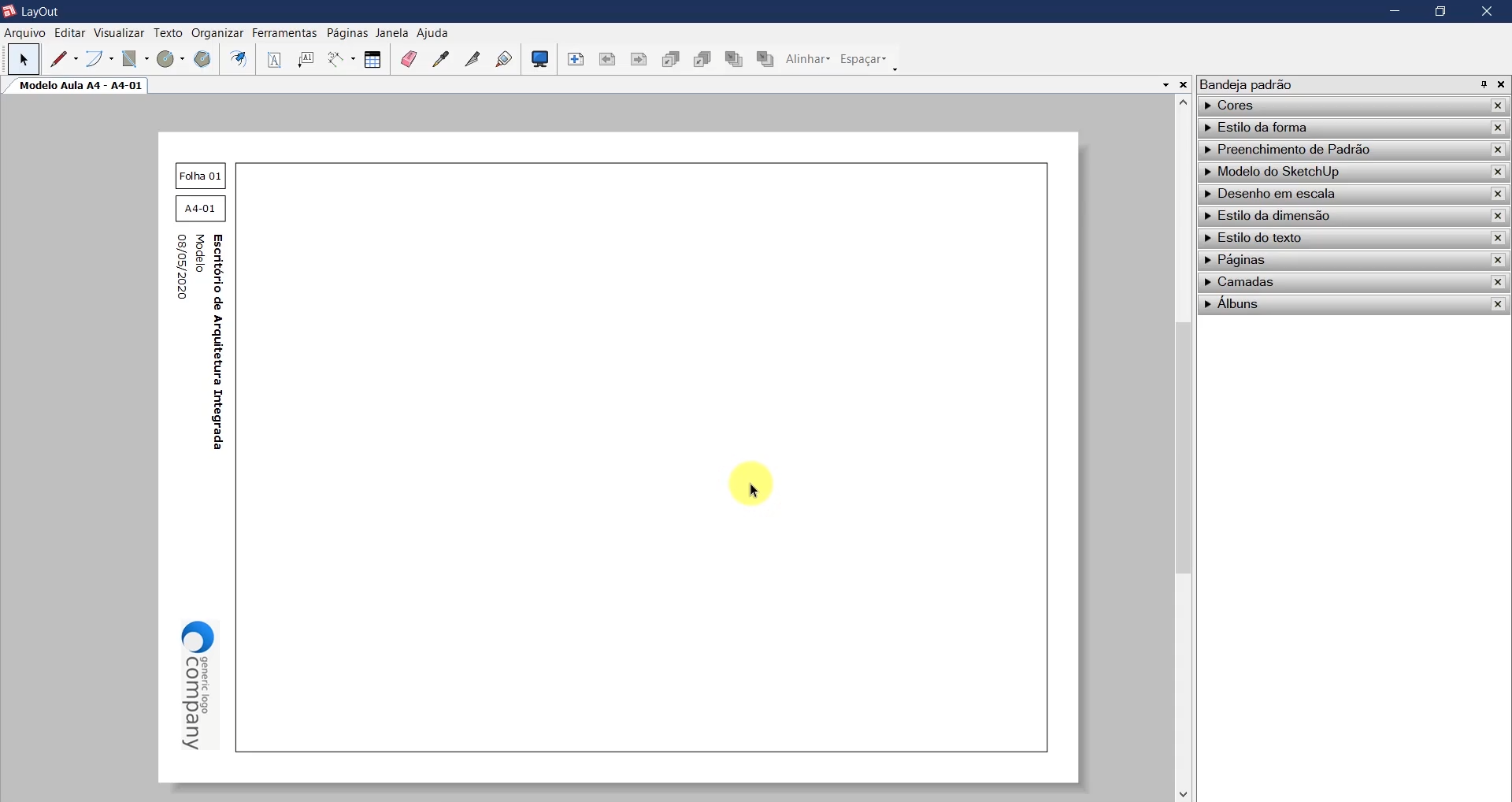
Task: Open document tab list dropdown
Action: tap(1167, 85)
